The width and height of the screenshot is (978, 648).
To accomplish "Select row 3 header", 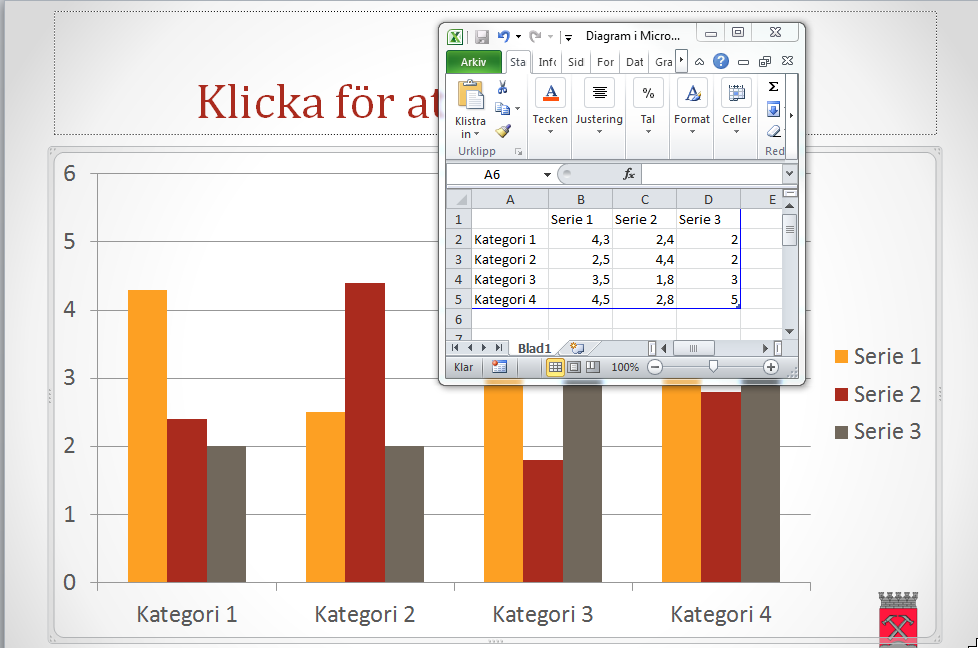I will (458, 259).
